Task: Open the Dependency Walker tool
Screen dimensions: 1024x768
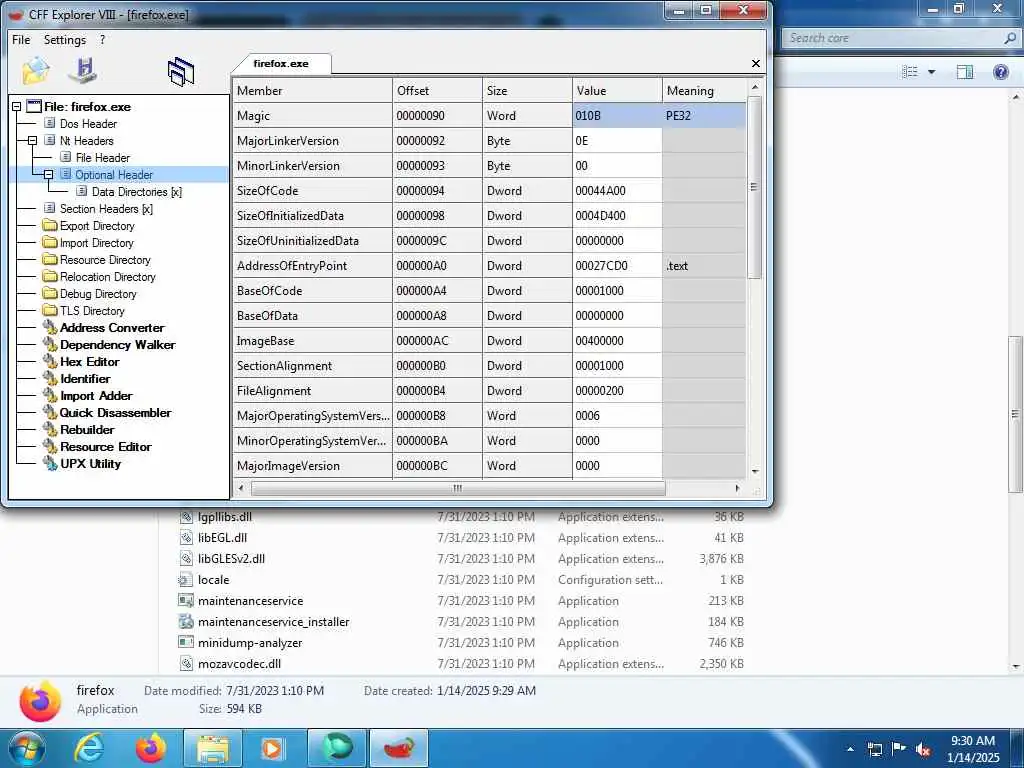Action: click(x=118, y=345)
